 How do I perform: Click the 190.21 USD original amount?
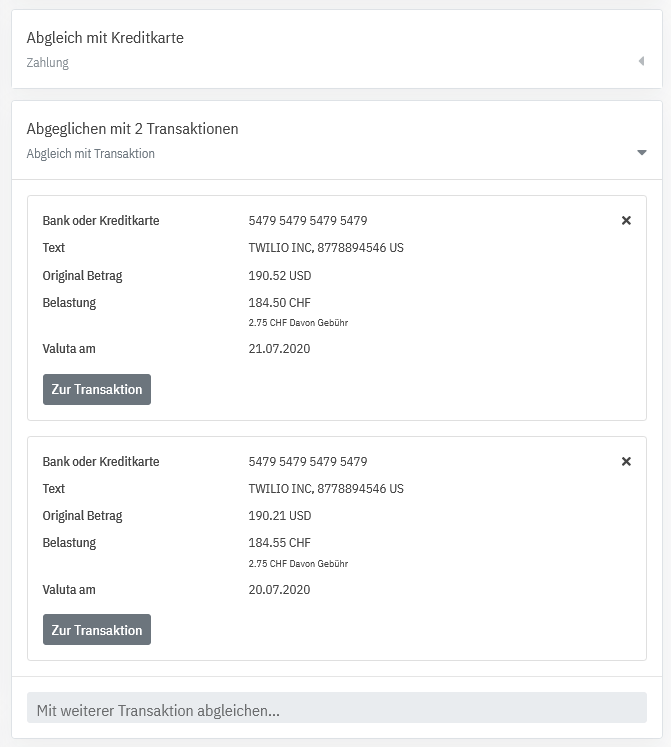click(x=280, y=516)
